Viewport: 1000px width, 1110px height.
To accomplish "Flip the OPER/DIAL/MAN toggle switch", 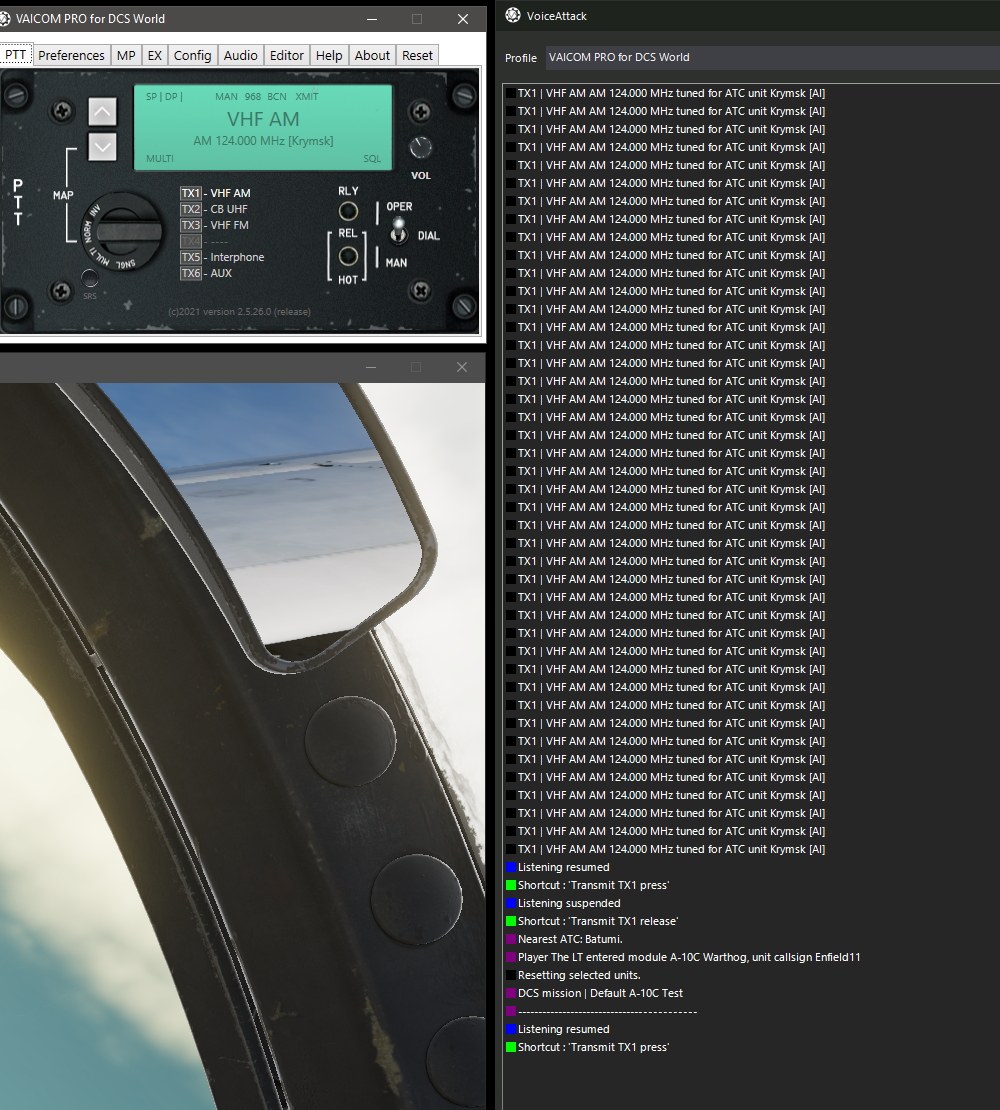I will (398, 229).
